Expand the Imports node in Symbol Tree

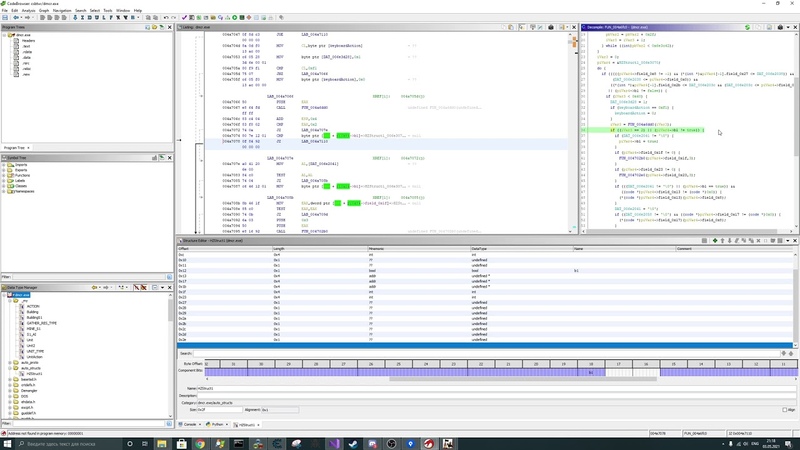(x=5, y=165)
